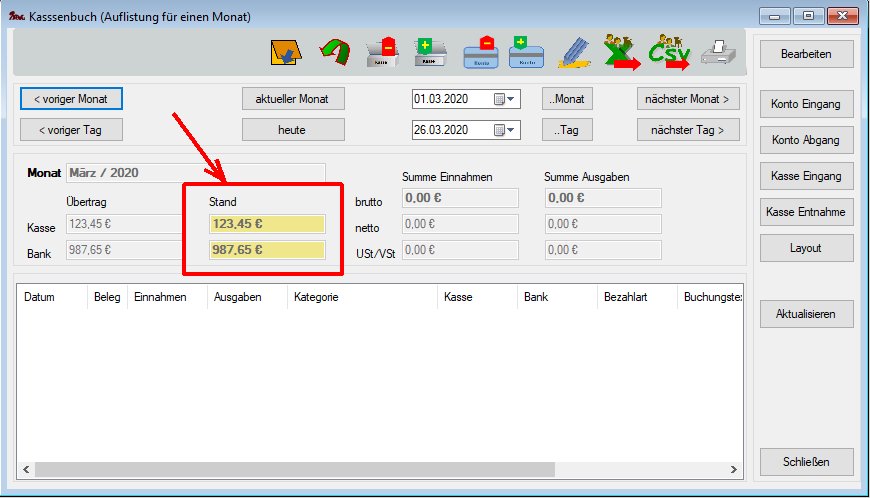870x498 pixels.
Task: Click the cash register withdrawal (red minus) icon
Action: tap(383, 51)
